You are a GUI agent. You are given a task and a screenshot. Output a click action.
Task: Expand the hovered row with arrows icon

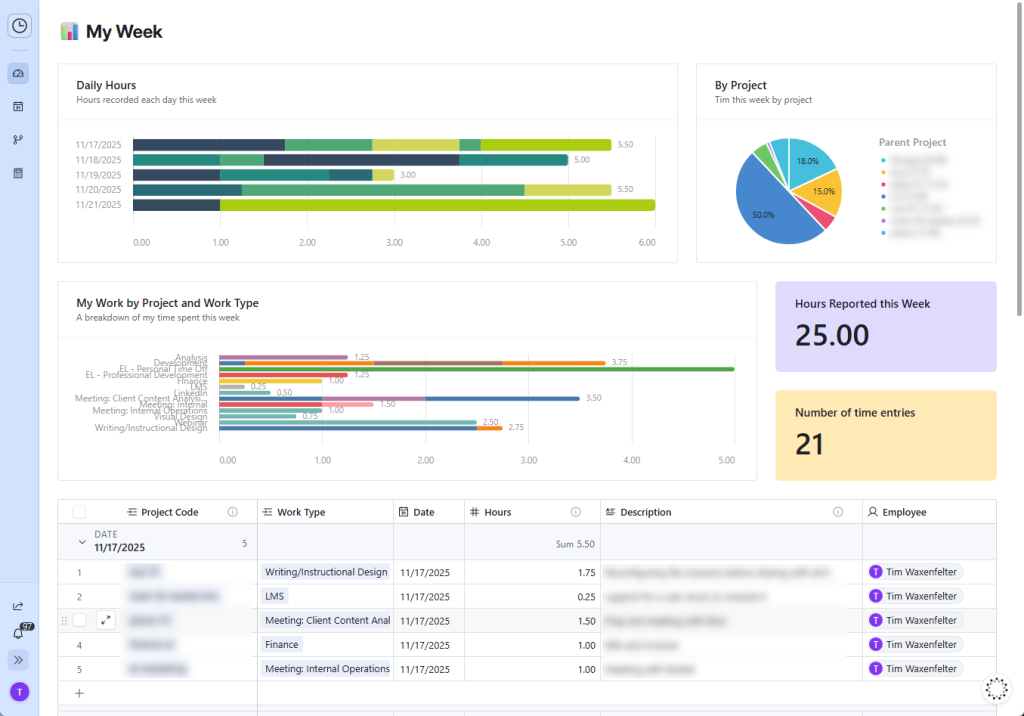click(x=106, y=620)
